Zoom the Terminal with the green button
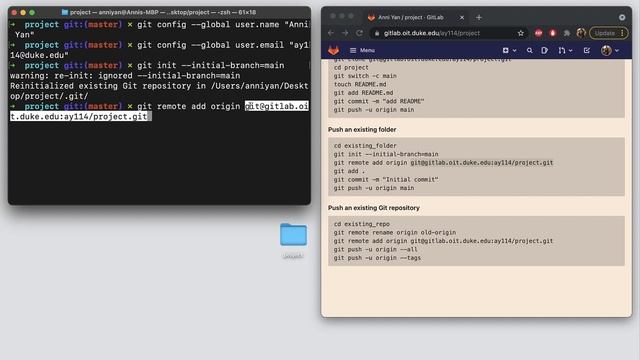640x360 pixels. (32, 13)
